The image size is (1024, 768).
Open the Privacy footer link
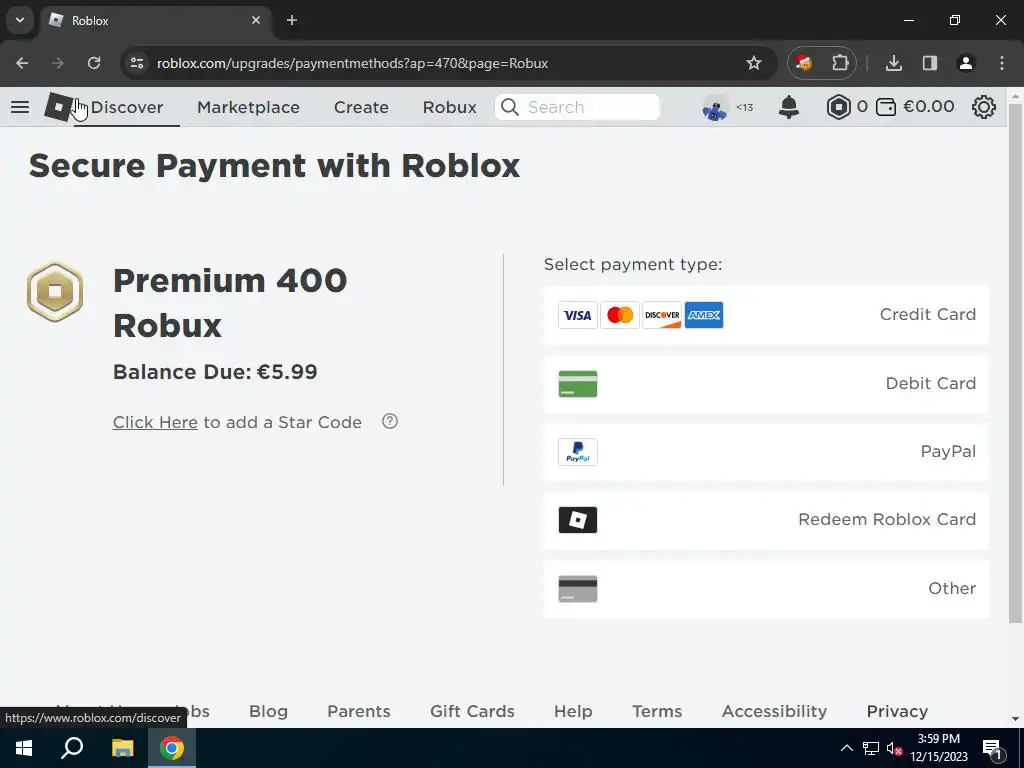(897, 711)
